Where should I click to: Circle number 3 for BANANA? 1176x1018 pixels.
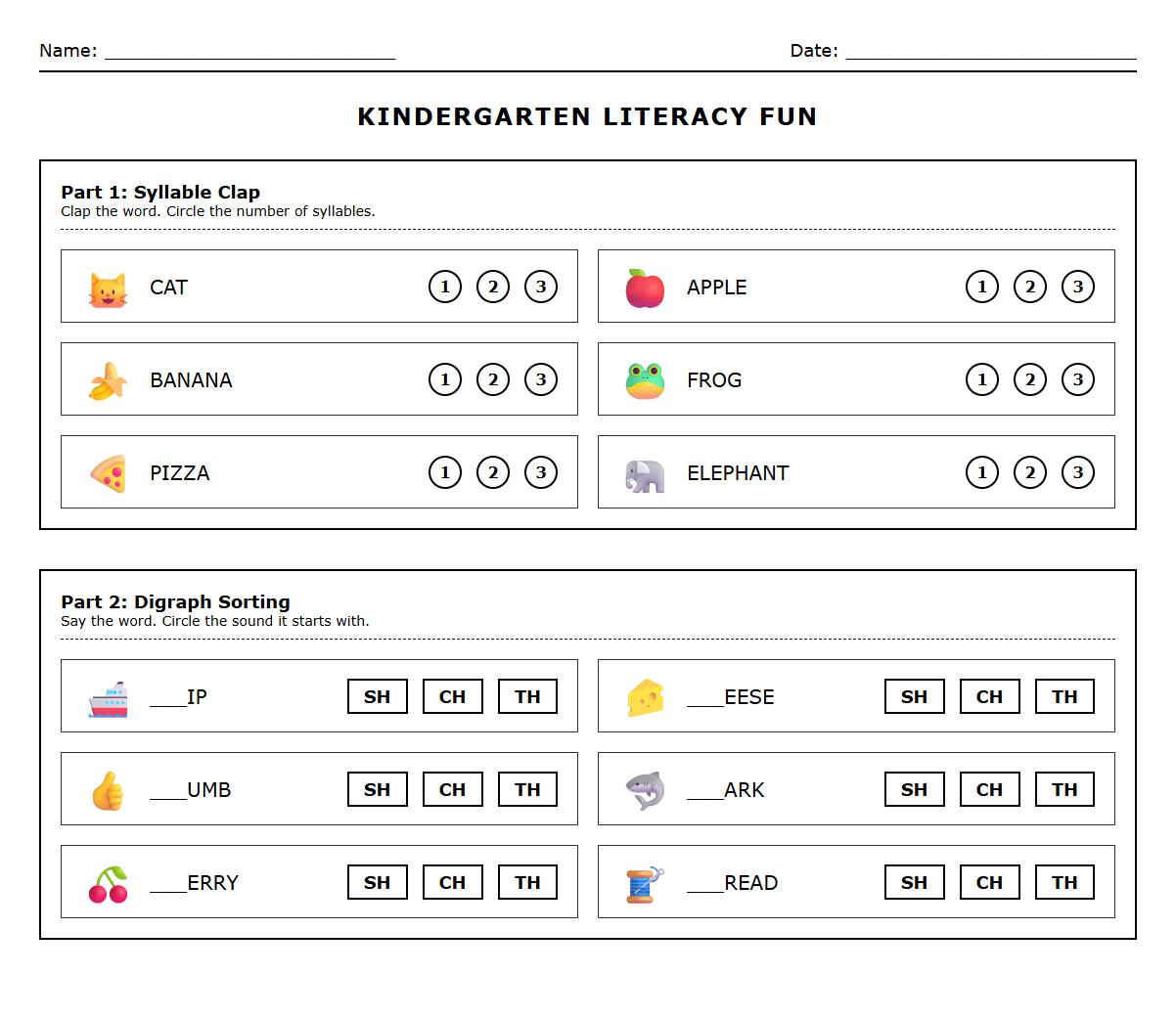click(x=541, y=379)
